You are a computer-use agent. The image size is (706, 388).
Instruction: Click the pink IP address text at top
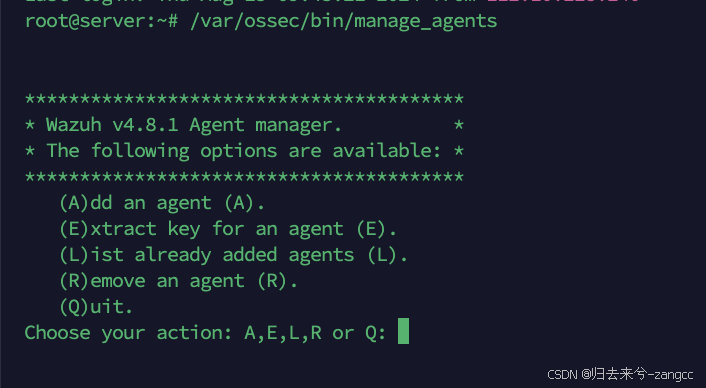point(563,1)
